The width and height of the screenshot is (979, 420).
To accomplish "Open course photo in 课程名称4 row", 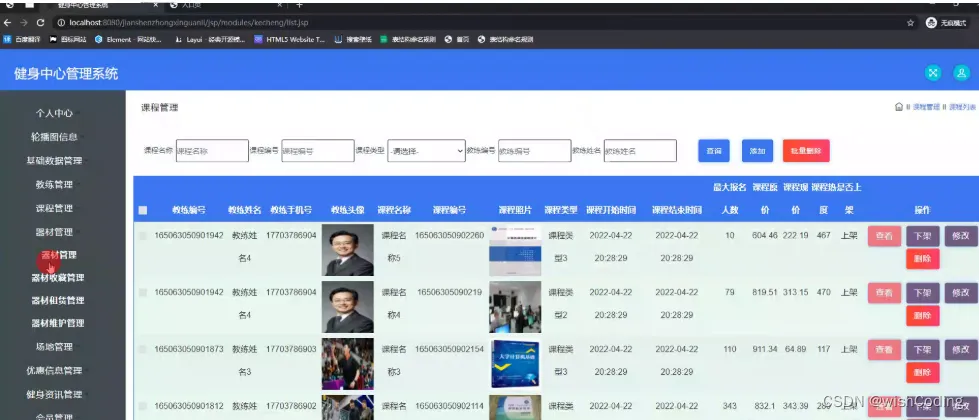I will coord(515,306).
